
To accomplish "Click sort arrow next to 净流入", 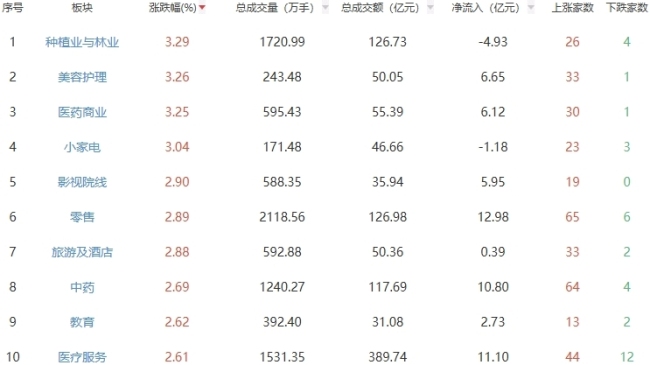I will click(x=531, y=7).
